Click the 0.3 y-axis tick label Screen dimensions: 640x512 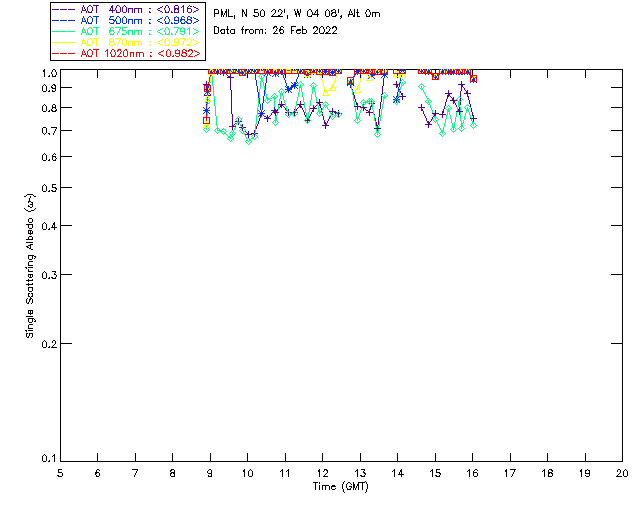(x=49, y=275)
